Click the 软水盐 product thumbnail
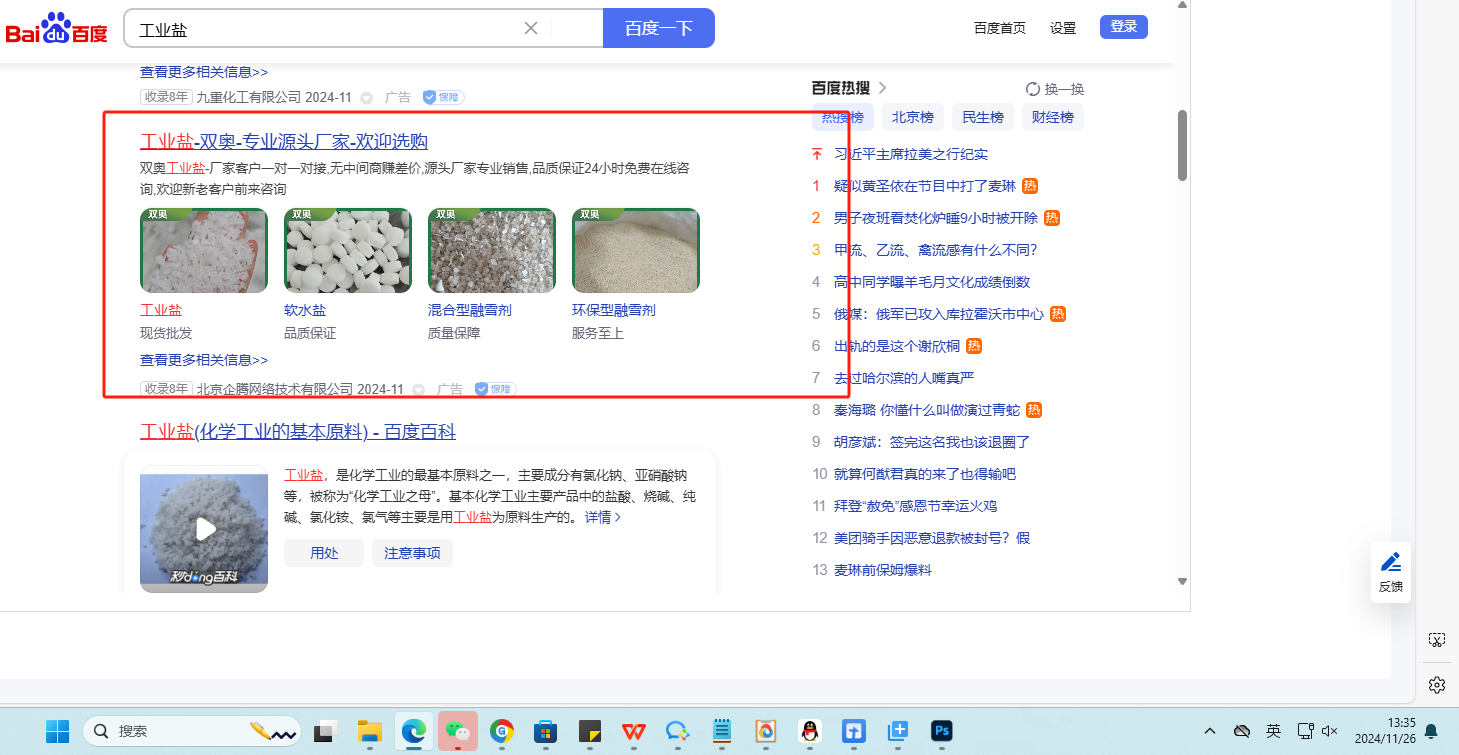The width and height of the screenshot is (1459, 755). (347, 251)
